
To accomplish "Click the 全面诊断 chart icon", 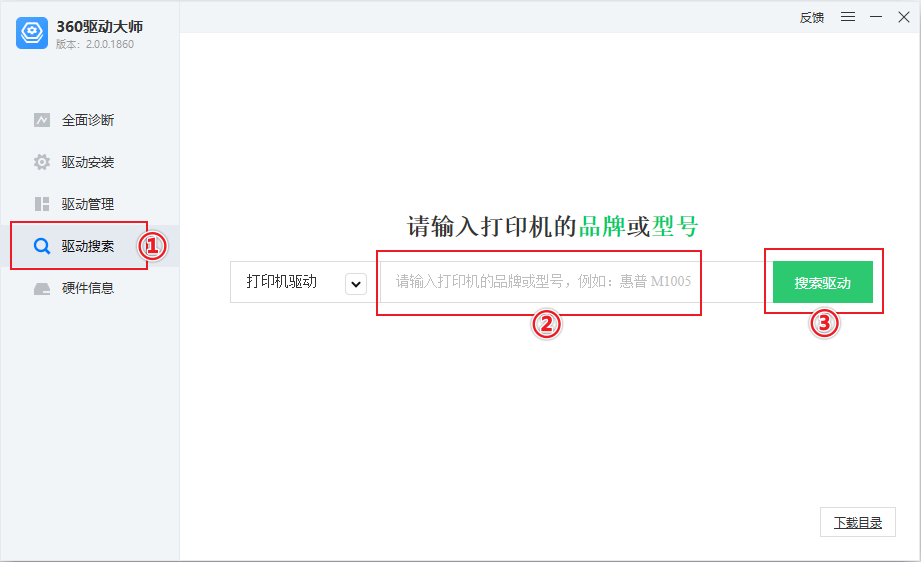I will click(x=42, y=120).
